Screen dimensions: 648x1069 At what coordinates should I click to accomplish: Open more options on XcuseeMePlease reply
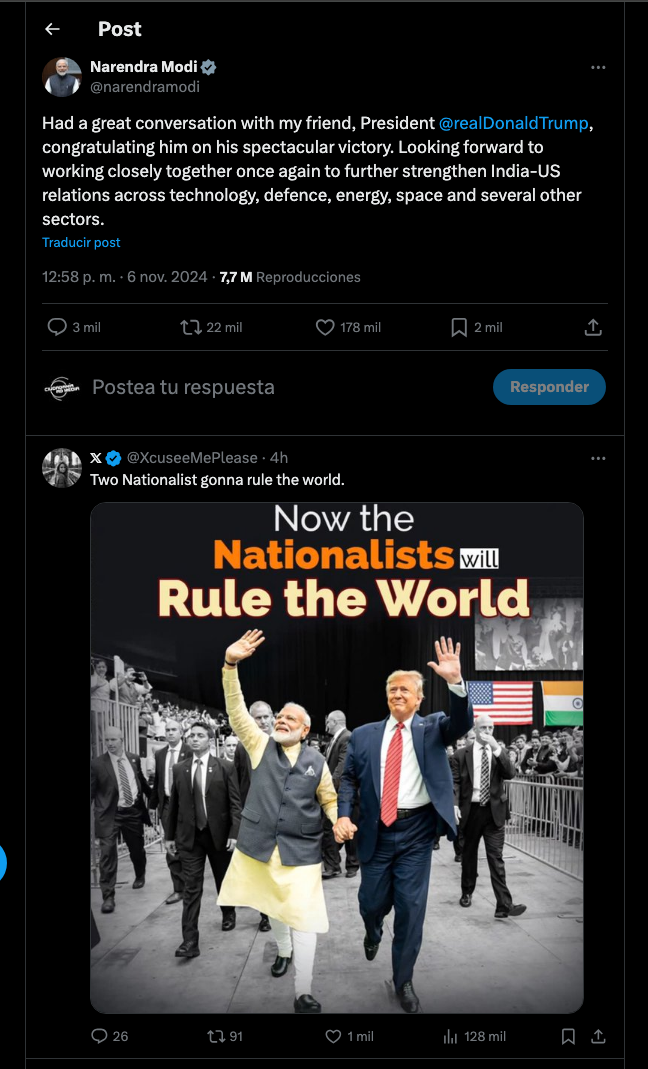coord(598,458)
